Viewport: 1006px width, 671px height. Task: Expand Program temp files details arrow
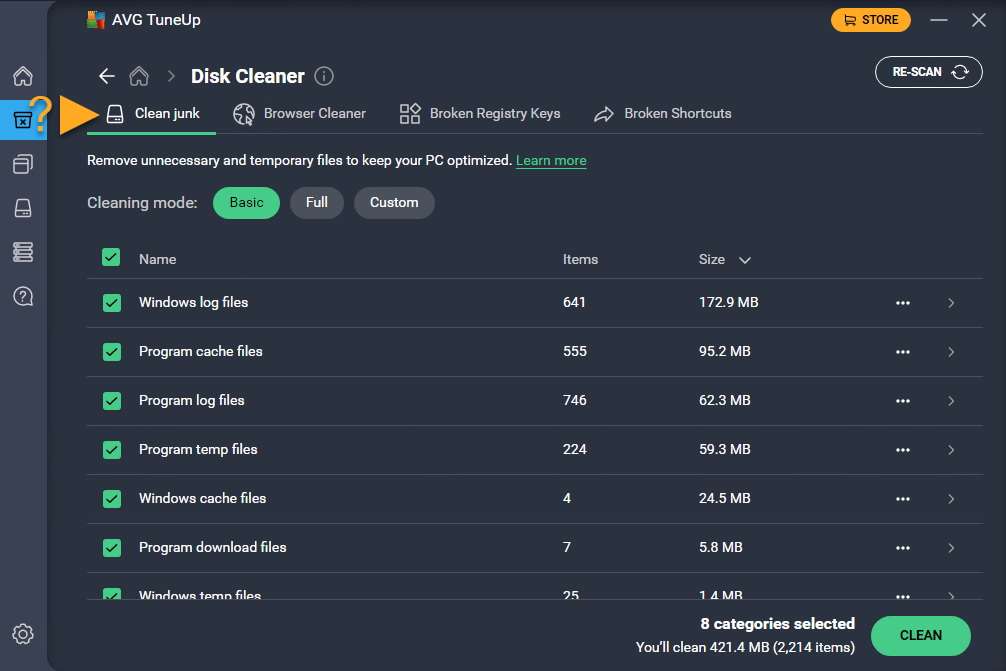[x=951, y=450]
